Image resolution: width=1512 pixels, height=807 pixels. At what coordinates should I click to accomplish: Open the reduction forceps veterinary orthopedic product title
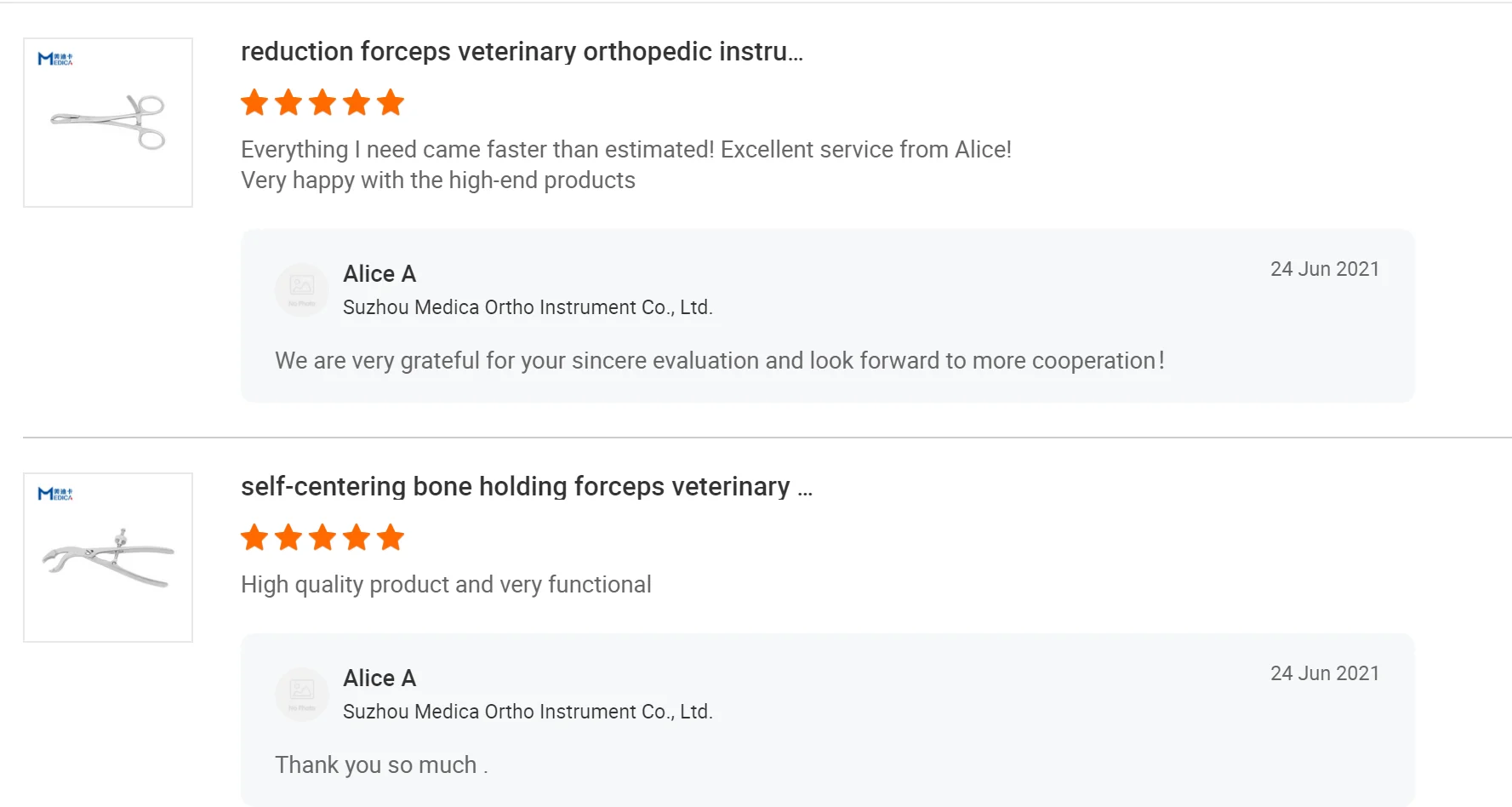pos(522,52)
